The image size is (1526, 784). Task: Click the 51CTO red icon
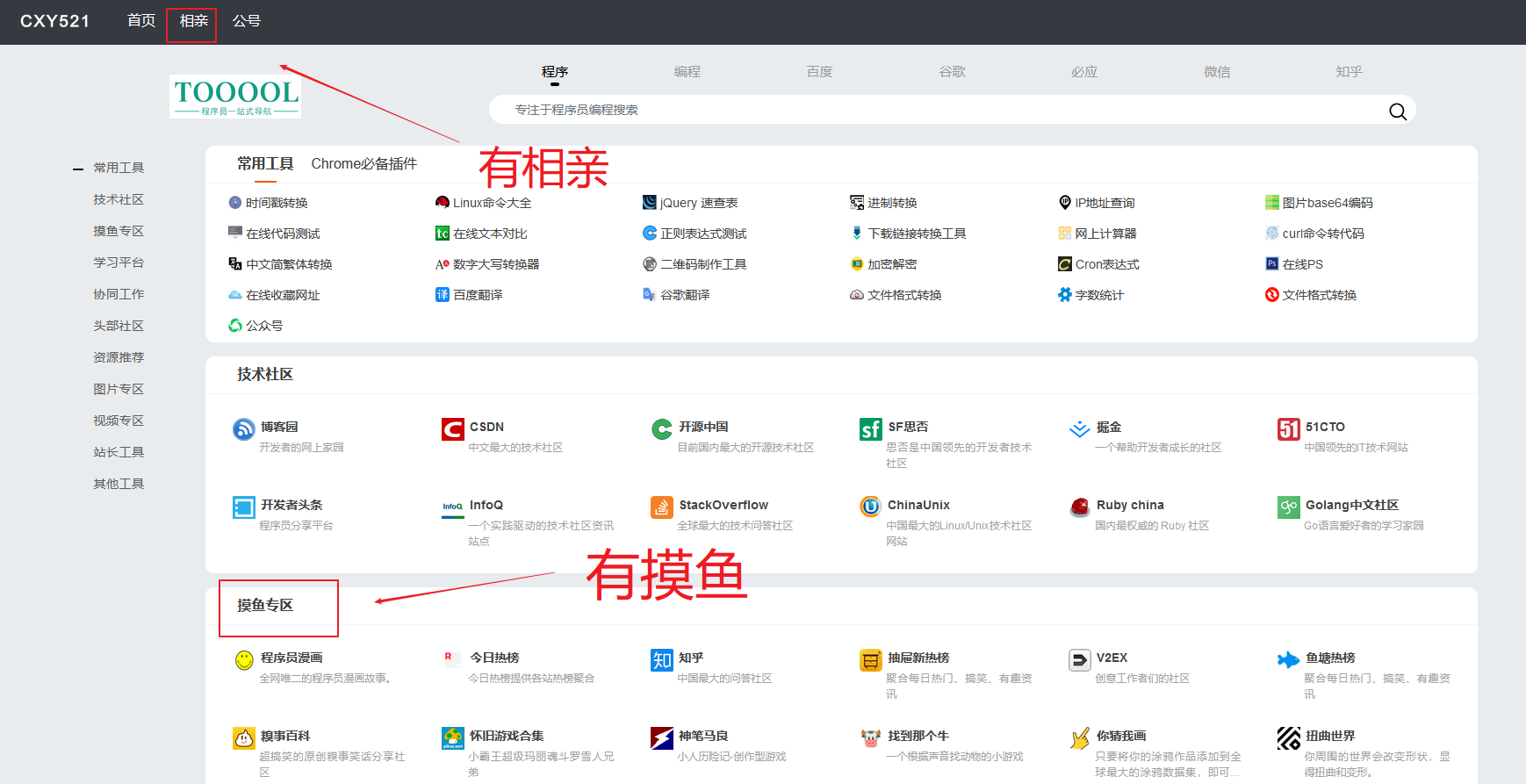1288,429
